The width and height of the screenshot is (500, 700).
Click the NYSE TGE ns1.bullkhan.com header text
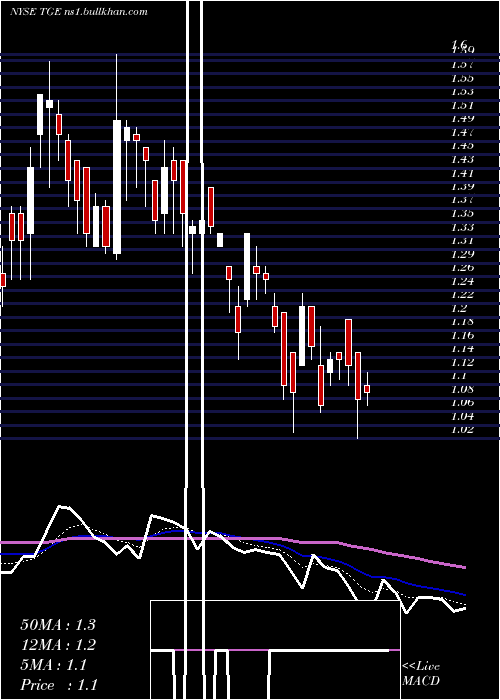[x=79, y=11]
